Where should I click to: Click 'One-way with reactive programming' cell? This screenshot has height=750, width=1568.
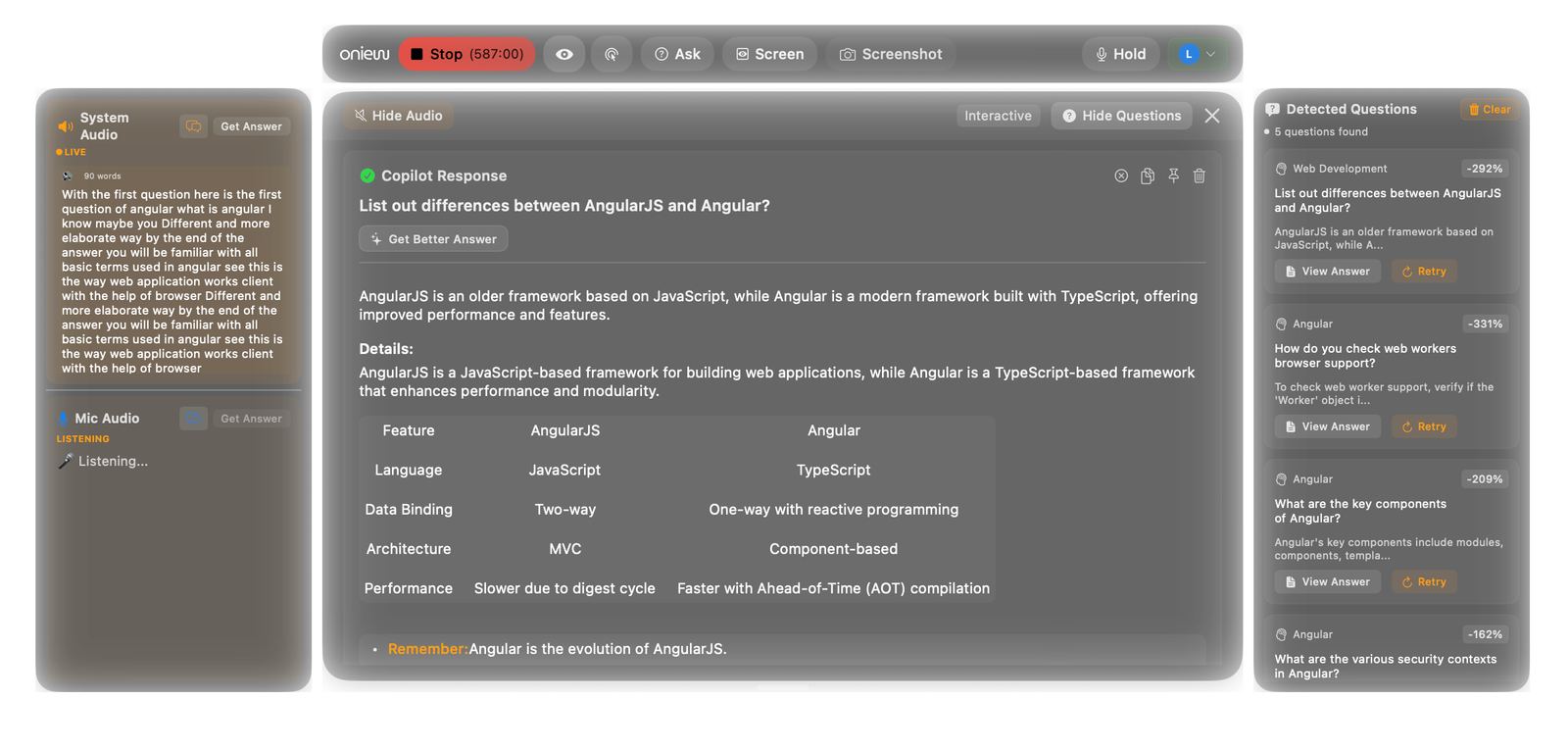[x=833, y=510]
